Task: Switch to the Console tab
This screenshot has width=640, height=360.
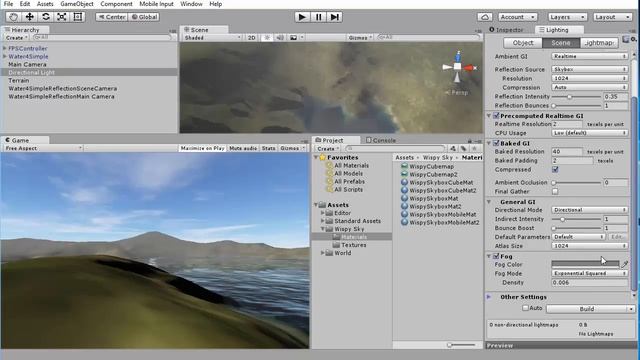Action: coord(381,140)
